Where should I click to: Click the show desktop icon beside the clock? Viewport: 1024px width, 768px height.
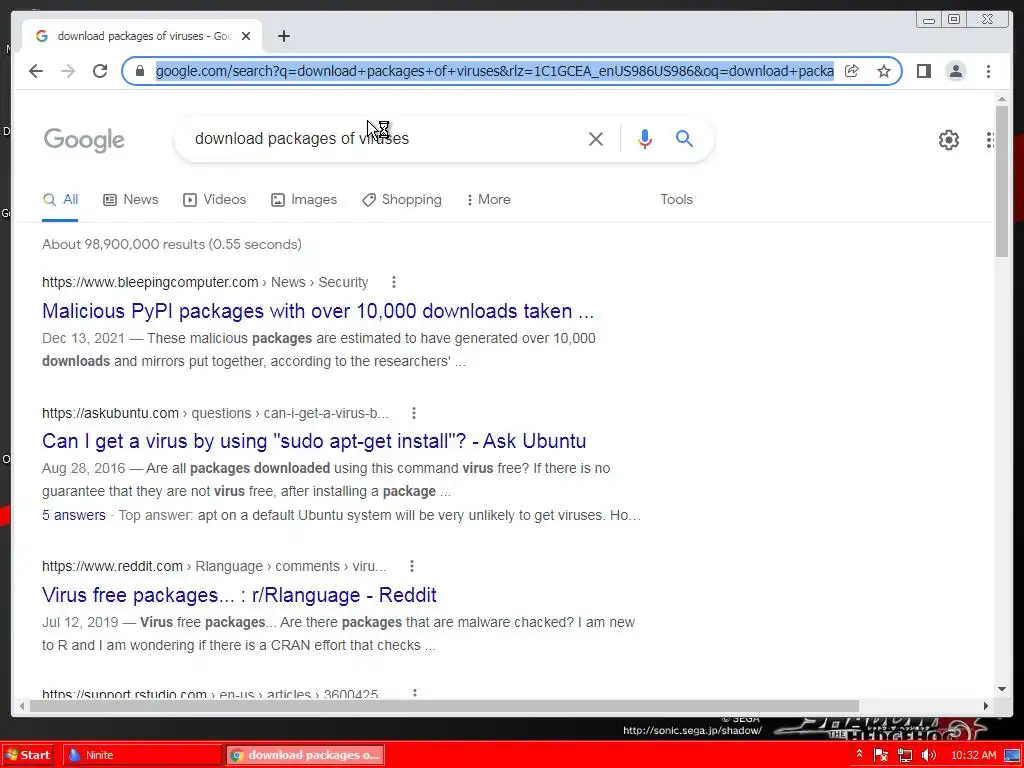pyautogui.click(x=1012, y=756)
